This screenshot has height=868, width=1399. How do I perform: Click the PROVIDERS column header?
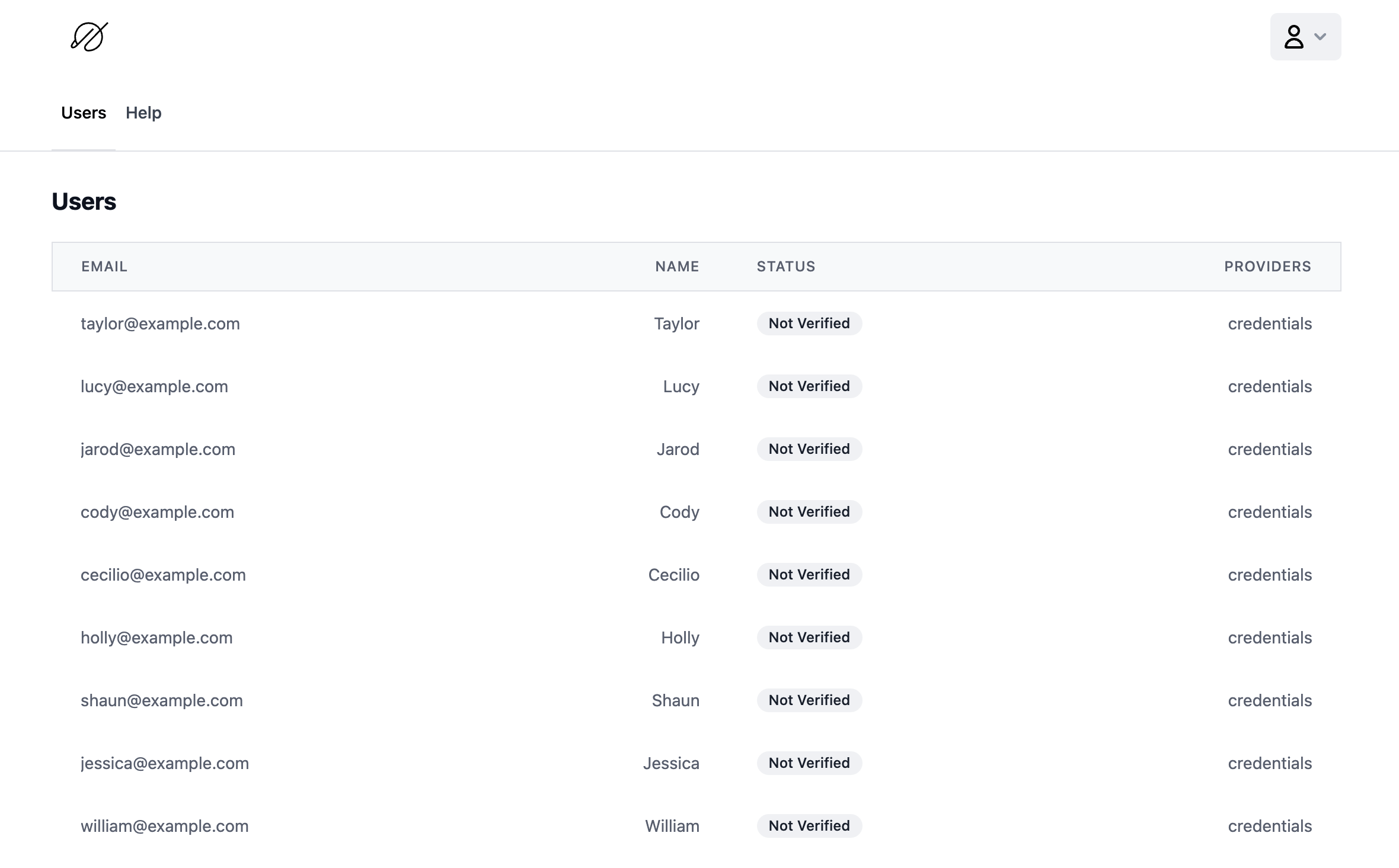click(1268, 267)
